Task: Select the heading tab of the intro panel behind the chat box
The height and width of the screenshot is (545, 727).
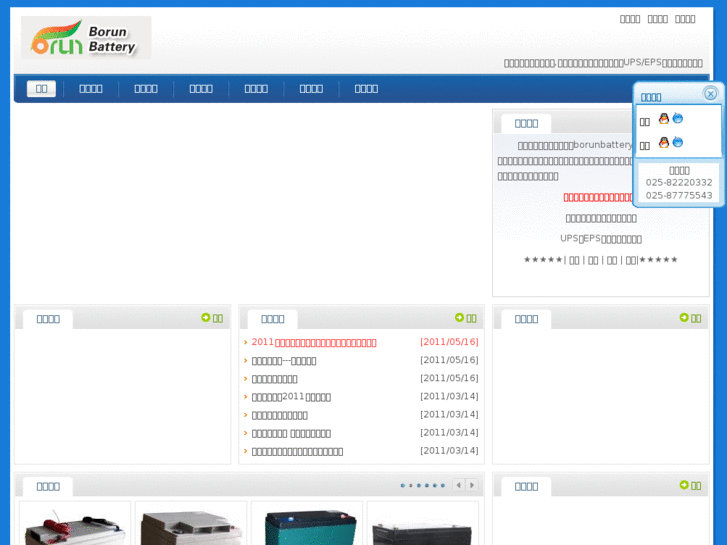Action: point(526,123)
